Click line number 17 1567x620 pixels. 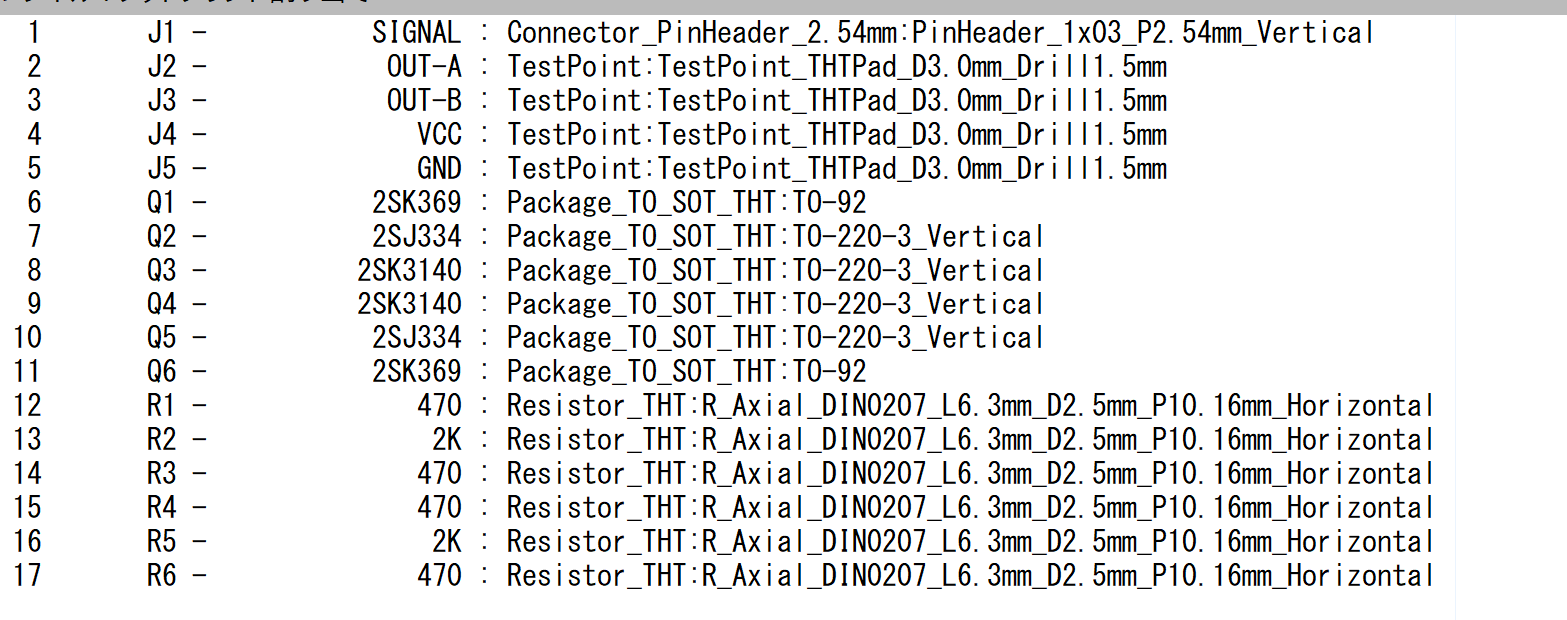tap(27, 576)
